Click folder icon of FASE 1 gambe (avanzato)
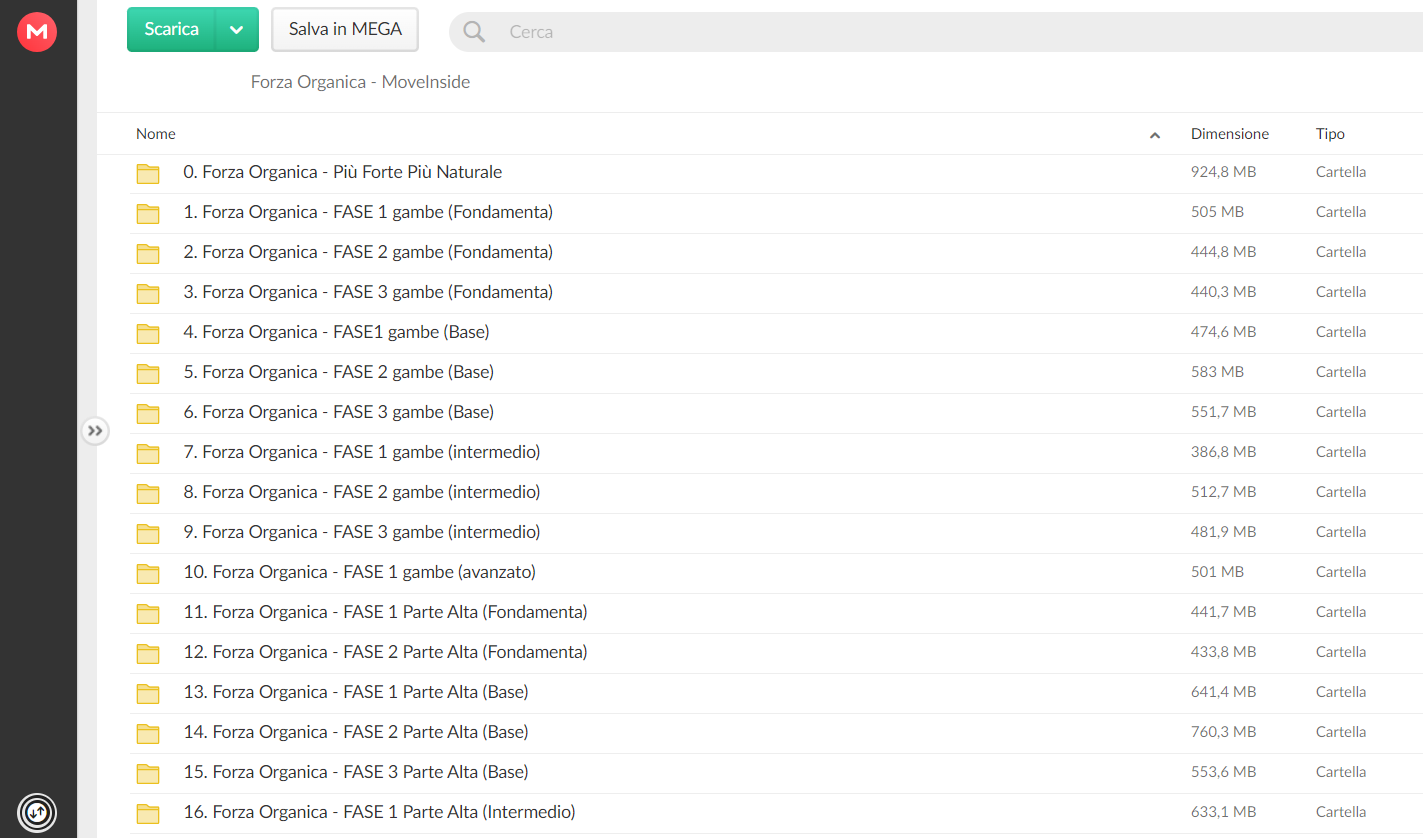The width and height of the screenshot is (1423, 838). coord(148,573)
